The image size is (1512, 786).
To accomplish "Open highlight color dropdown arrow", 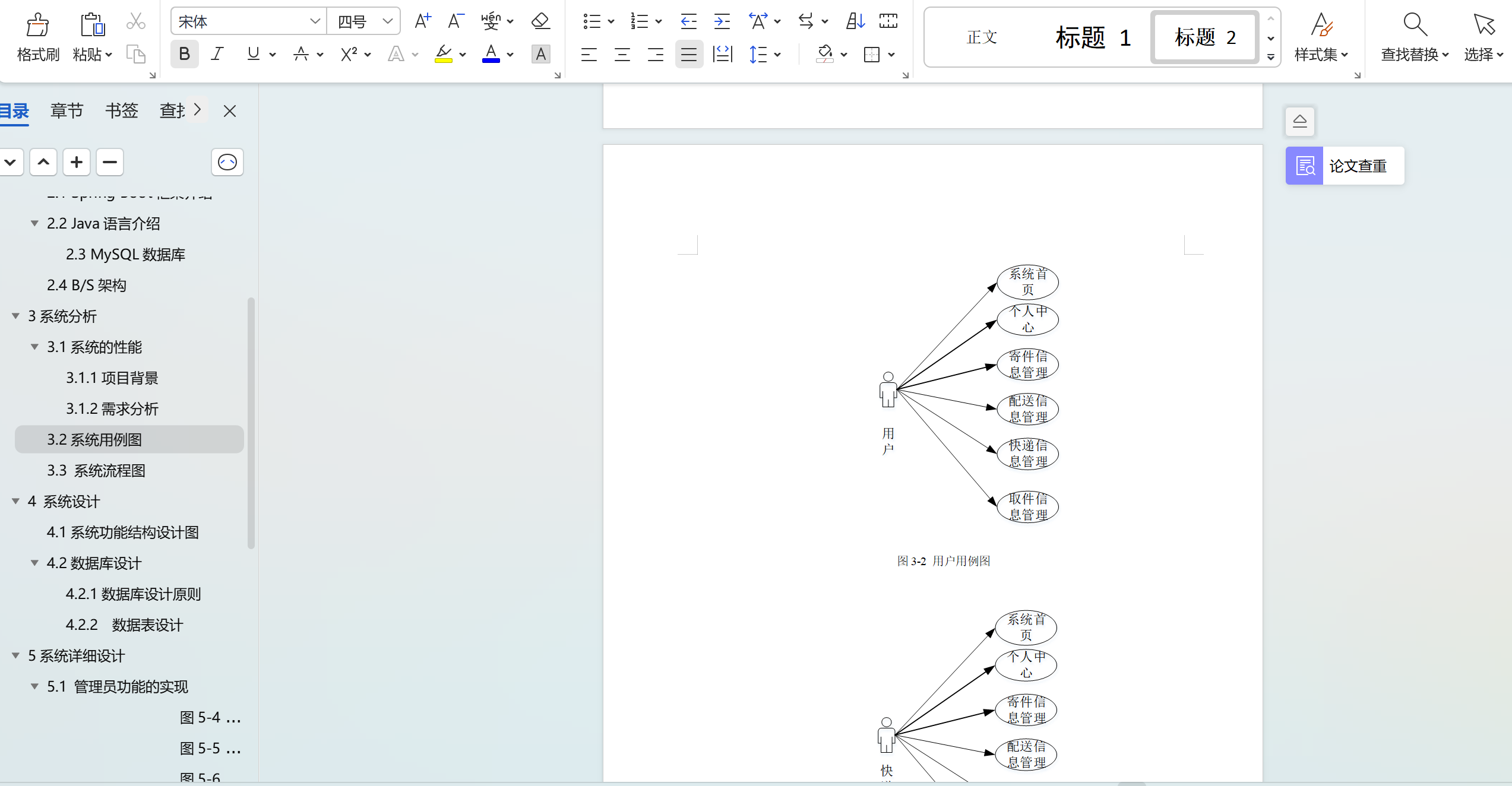I will coord(463,55).
